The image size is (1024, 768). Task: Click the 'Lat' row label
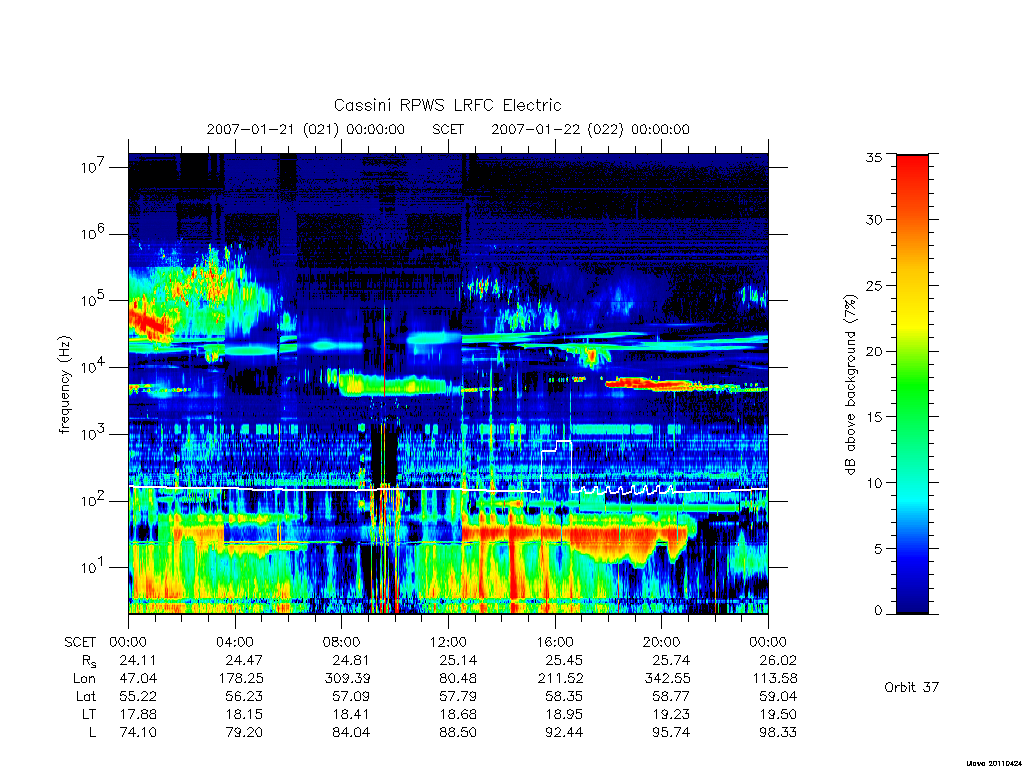pyautogui.click(x=86, y=696)
